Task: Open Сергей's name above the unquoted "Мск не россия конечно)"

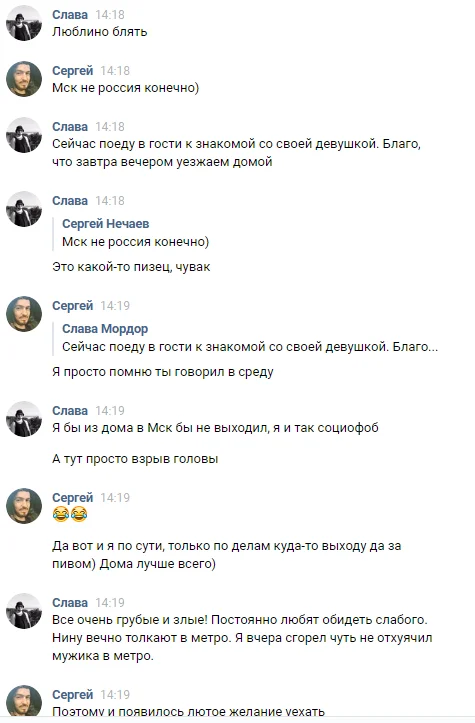Action: [x=72, y=71]
